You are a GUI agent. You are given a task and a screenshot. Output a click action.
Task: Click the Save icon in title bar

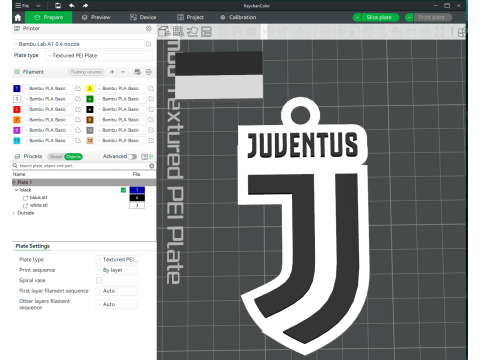click(x=58, y=5)
